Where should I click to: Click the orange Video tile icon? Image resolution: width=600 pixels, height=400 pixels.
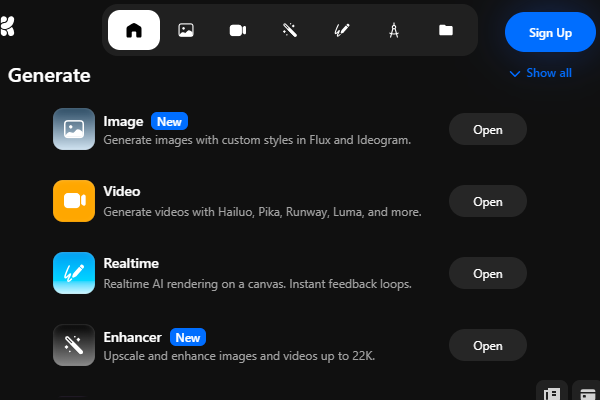pos(74,201)
